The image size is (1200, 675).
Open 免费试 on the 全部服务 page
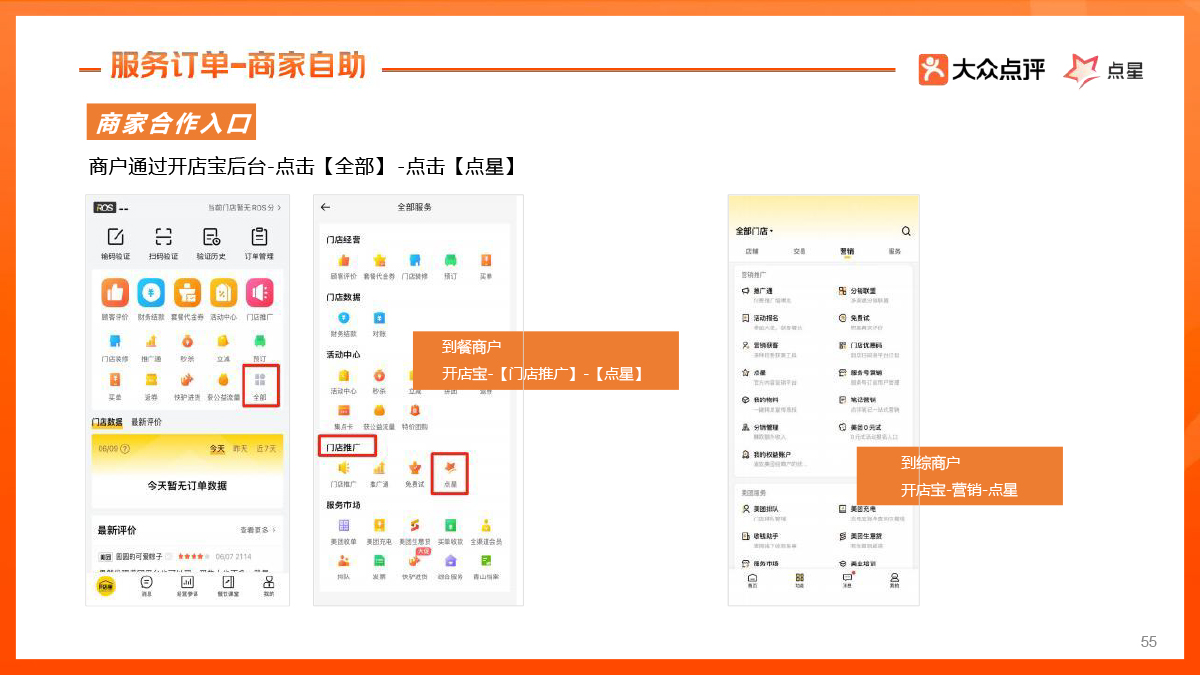pos(414,473)
